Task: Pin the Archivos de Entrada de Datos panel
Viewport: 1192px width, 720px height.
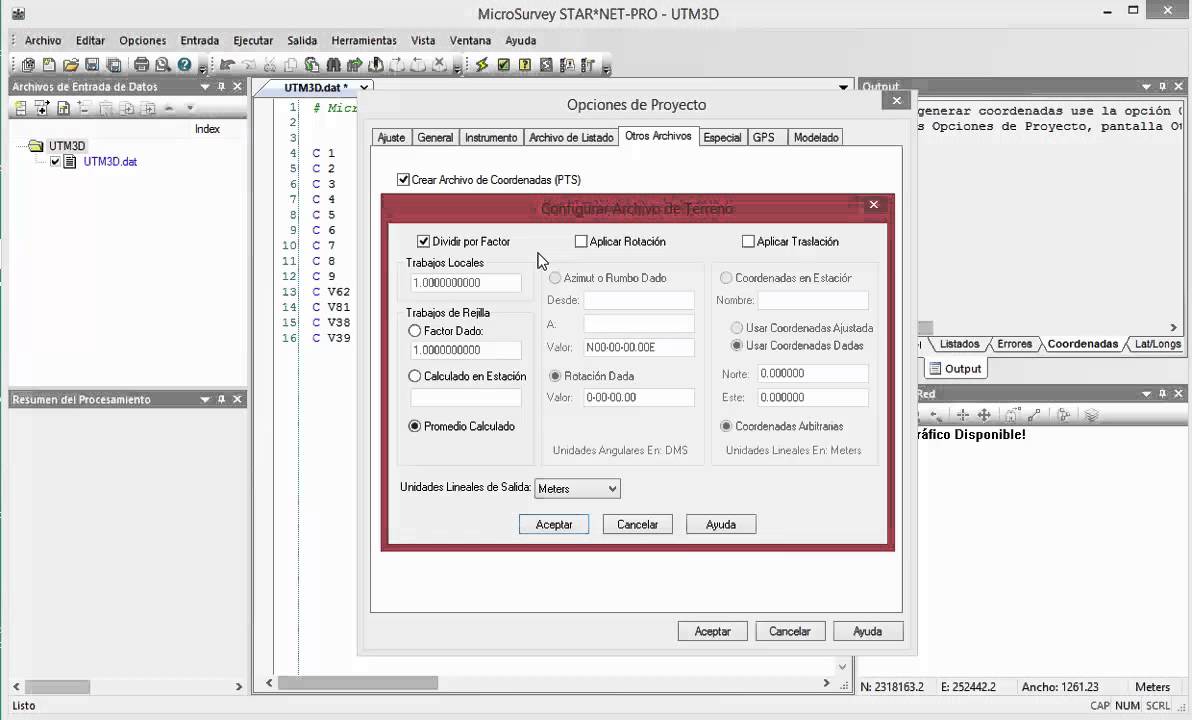Action: coord(221,87)
